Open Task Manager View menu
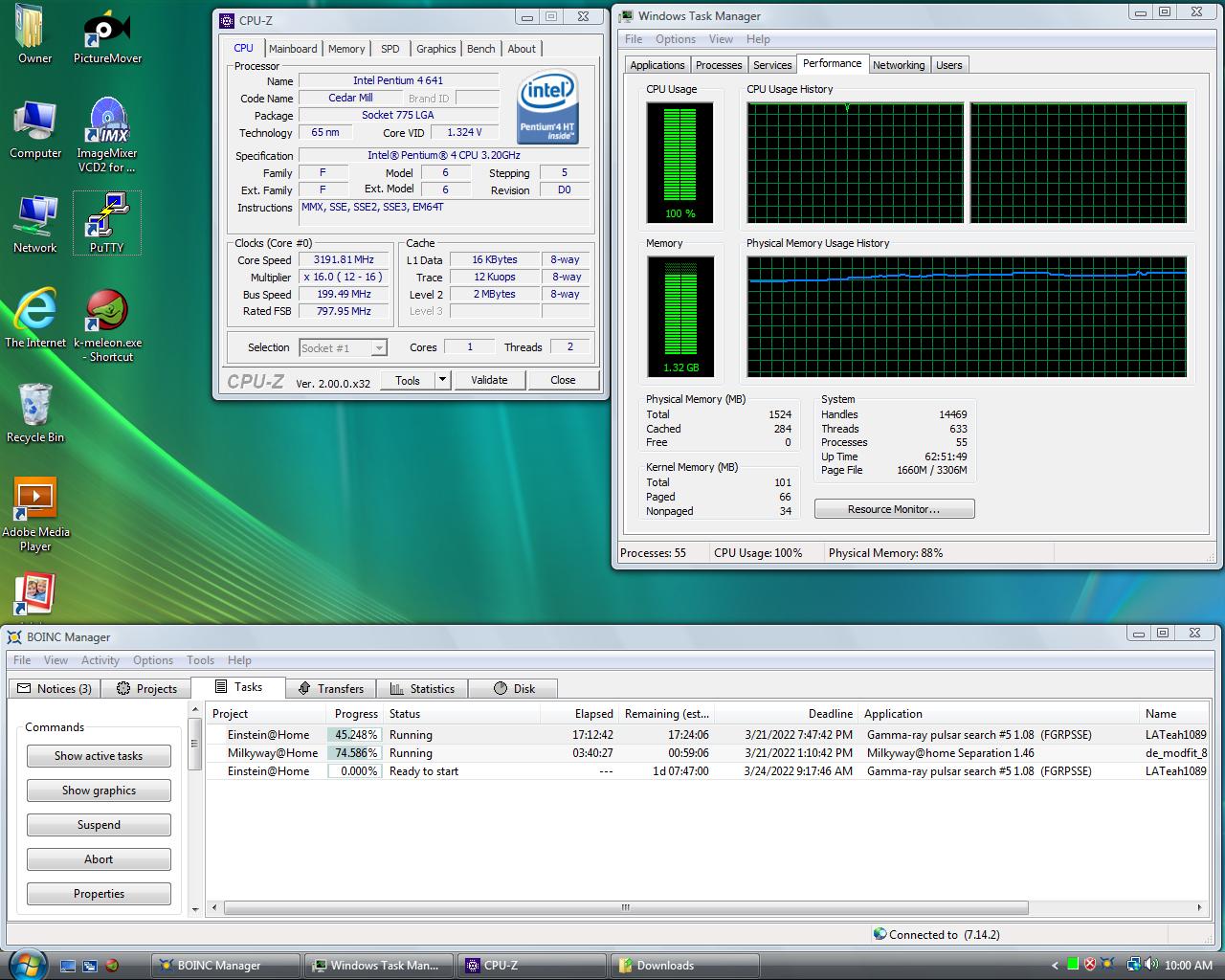The height and width of the screenshot is (980, 1225). click(x=721, y=39)
